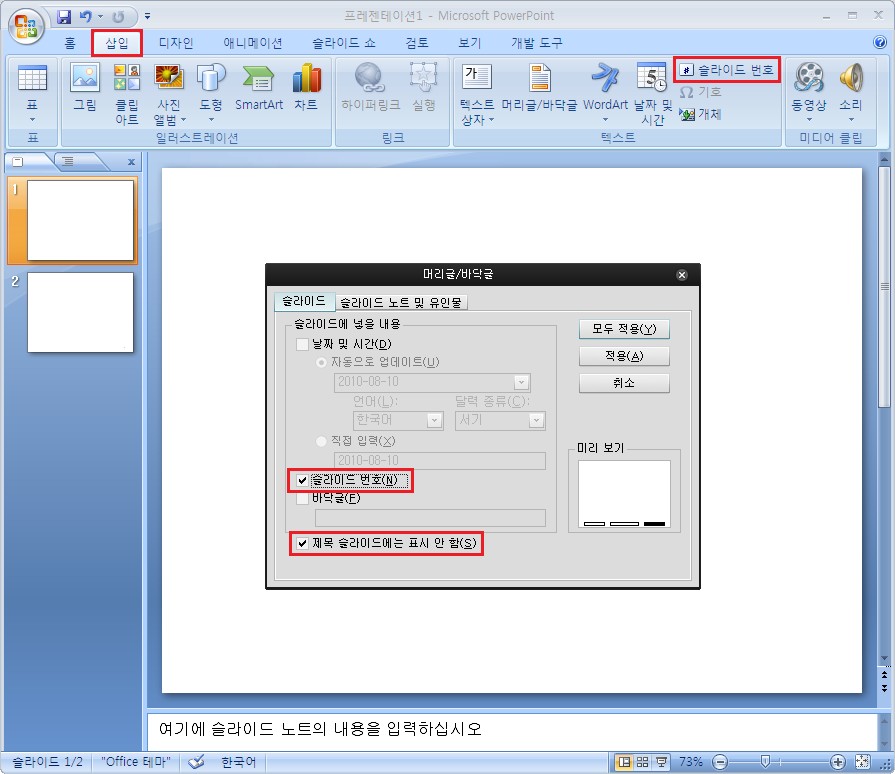Screen dimensions: 895x774
Task: Expand the customize quick access toolbar arrow
Action: point(147,17)
